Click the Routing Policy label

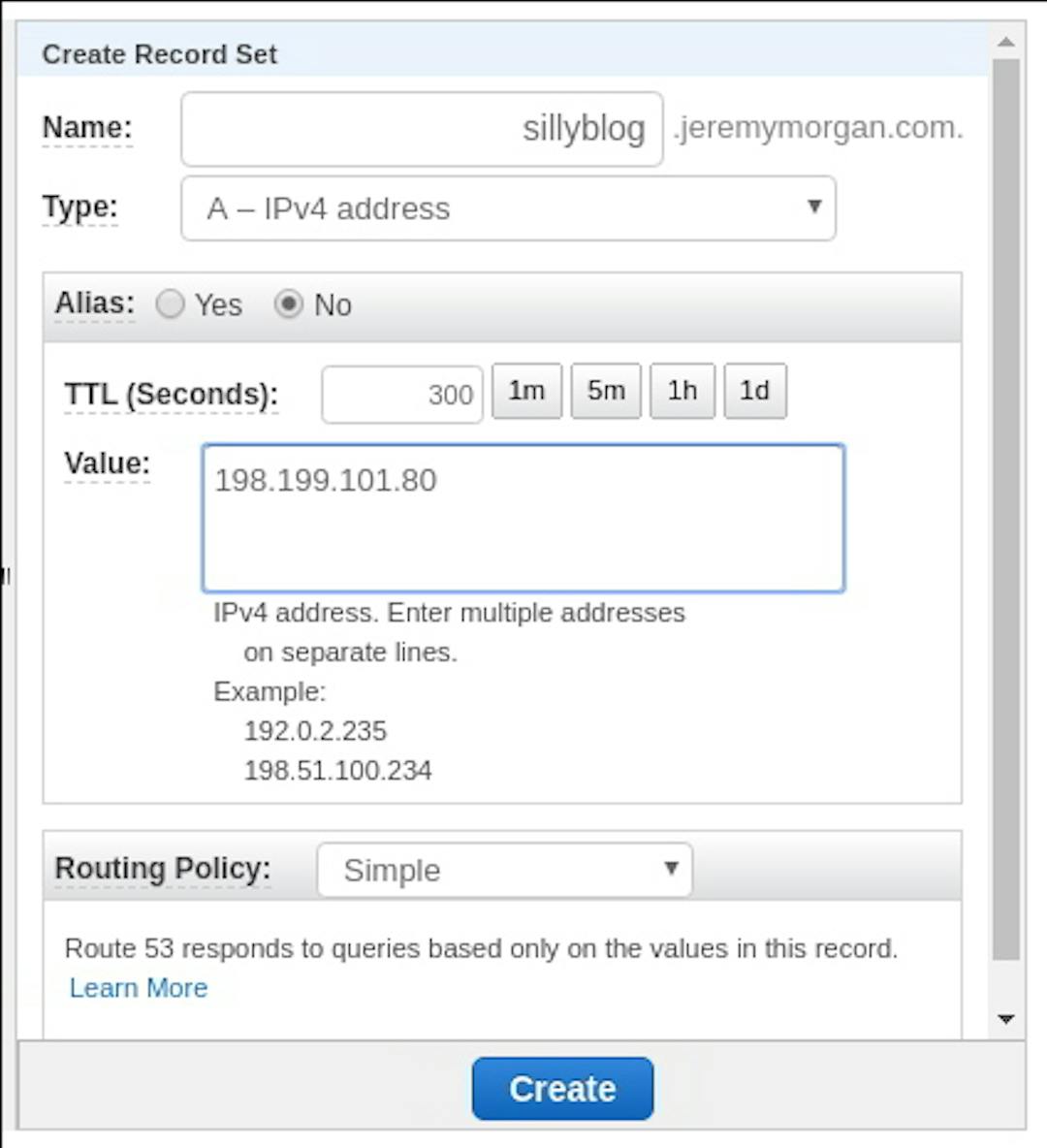click(x=163, y=869)
